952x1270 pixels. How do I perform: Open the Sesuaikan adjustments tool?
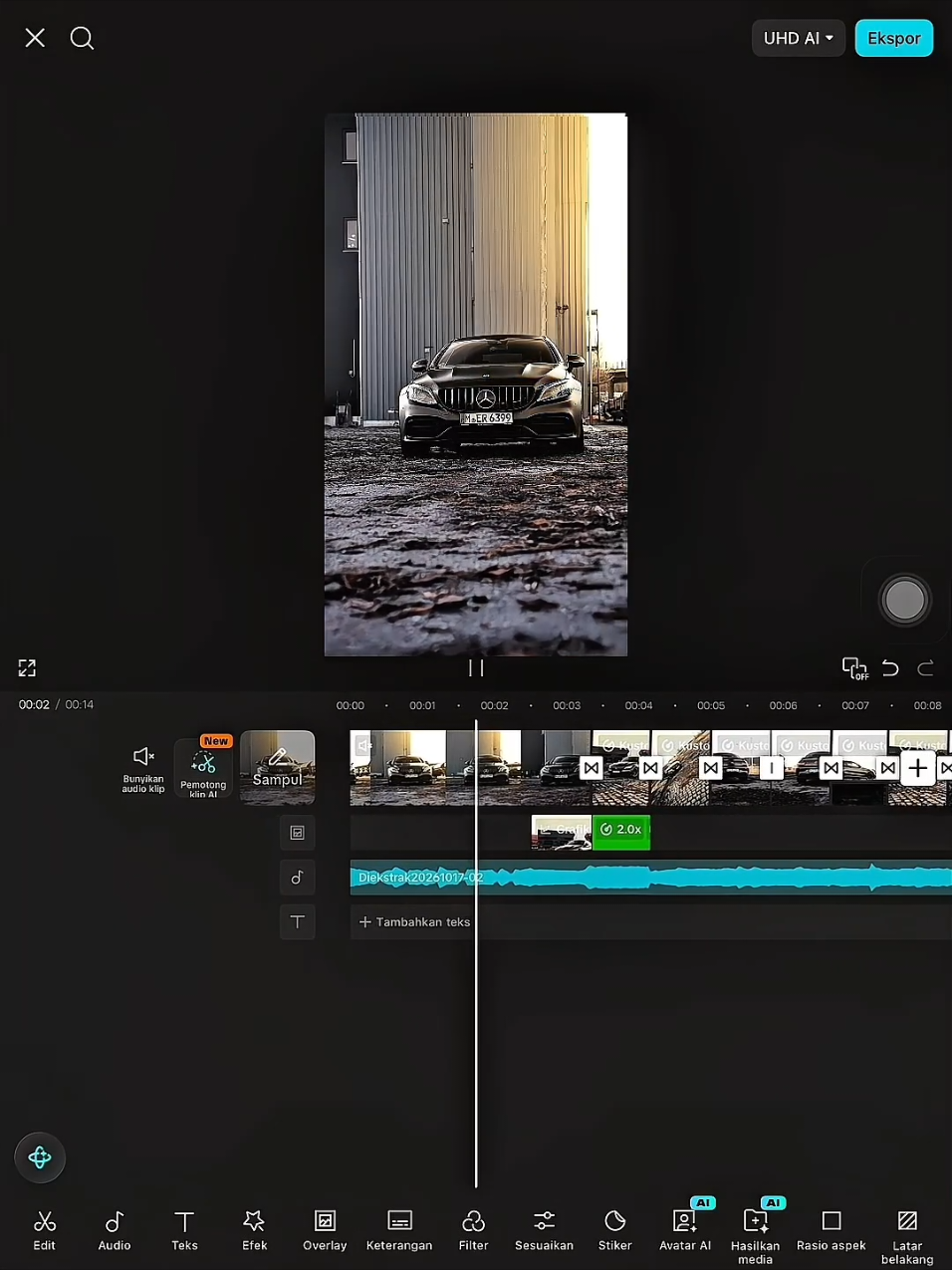coord(544,1230)
